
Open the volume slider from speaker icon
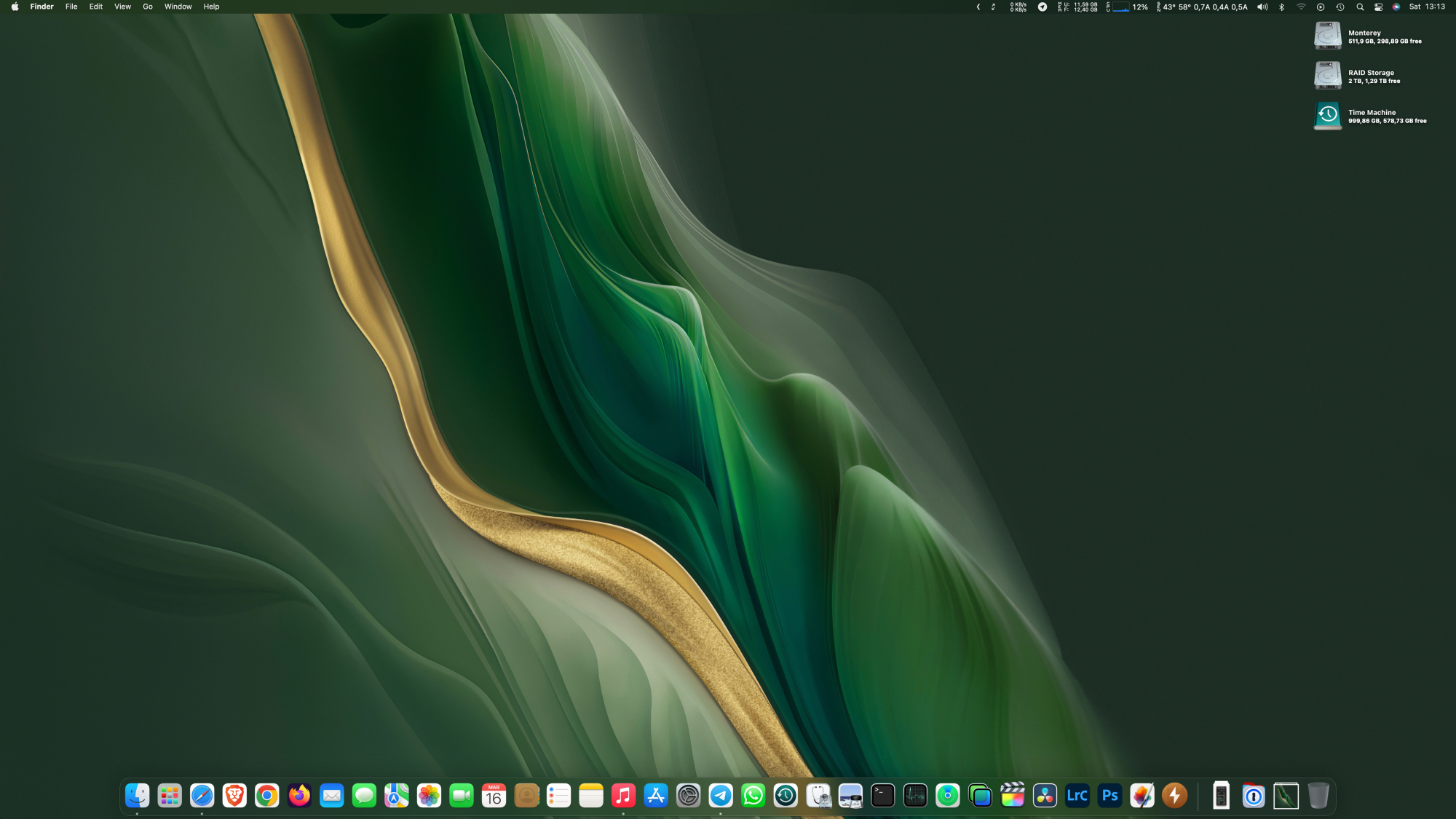point(1262,7)
